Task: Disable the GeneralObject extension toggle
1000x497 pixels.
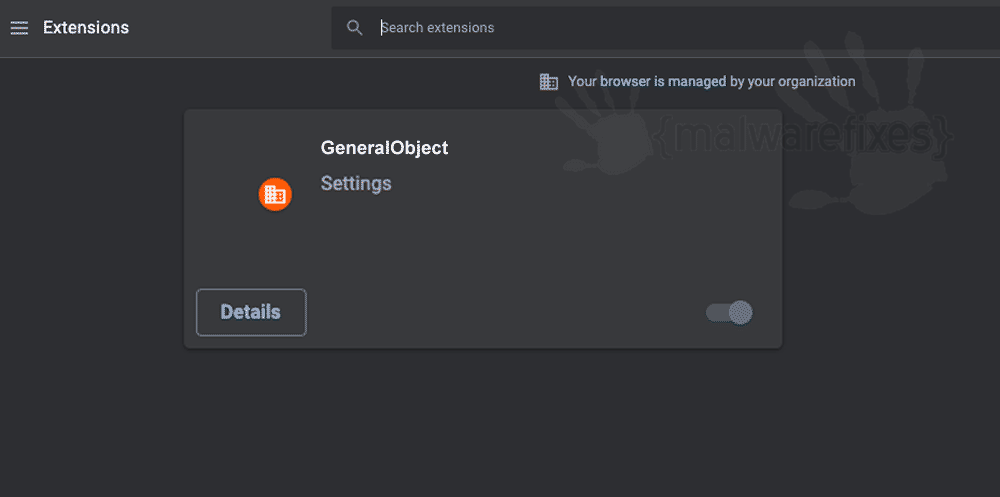Action: click(729, 313)
